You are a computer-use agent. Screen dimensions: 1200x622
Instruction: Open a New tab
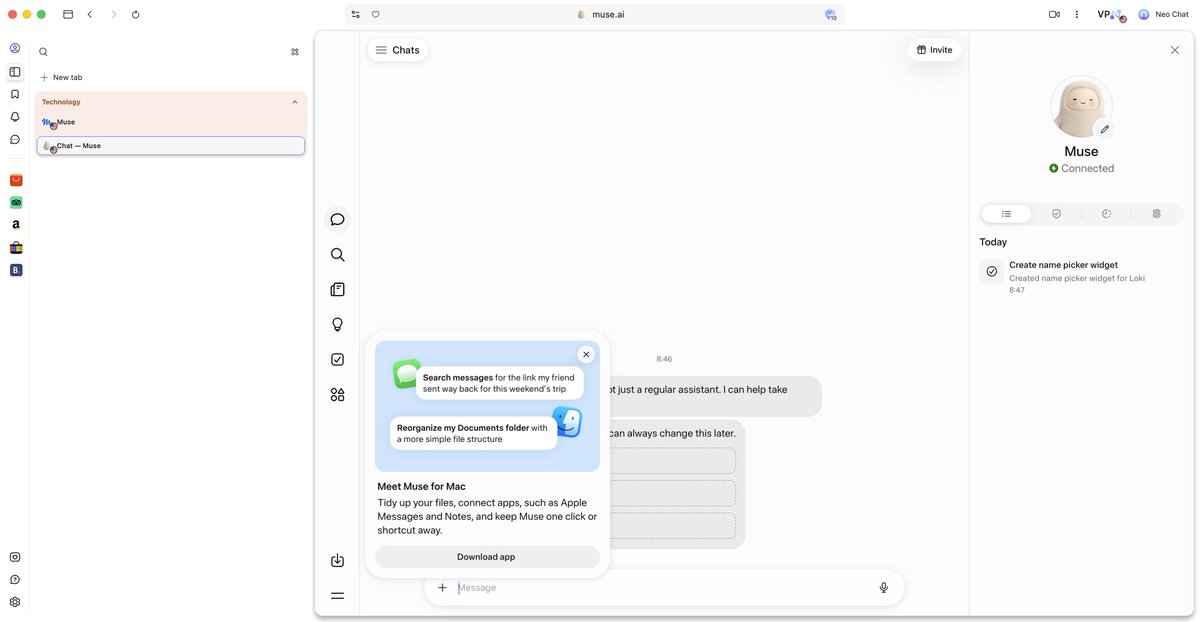(x=61, y=77)
